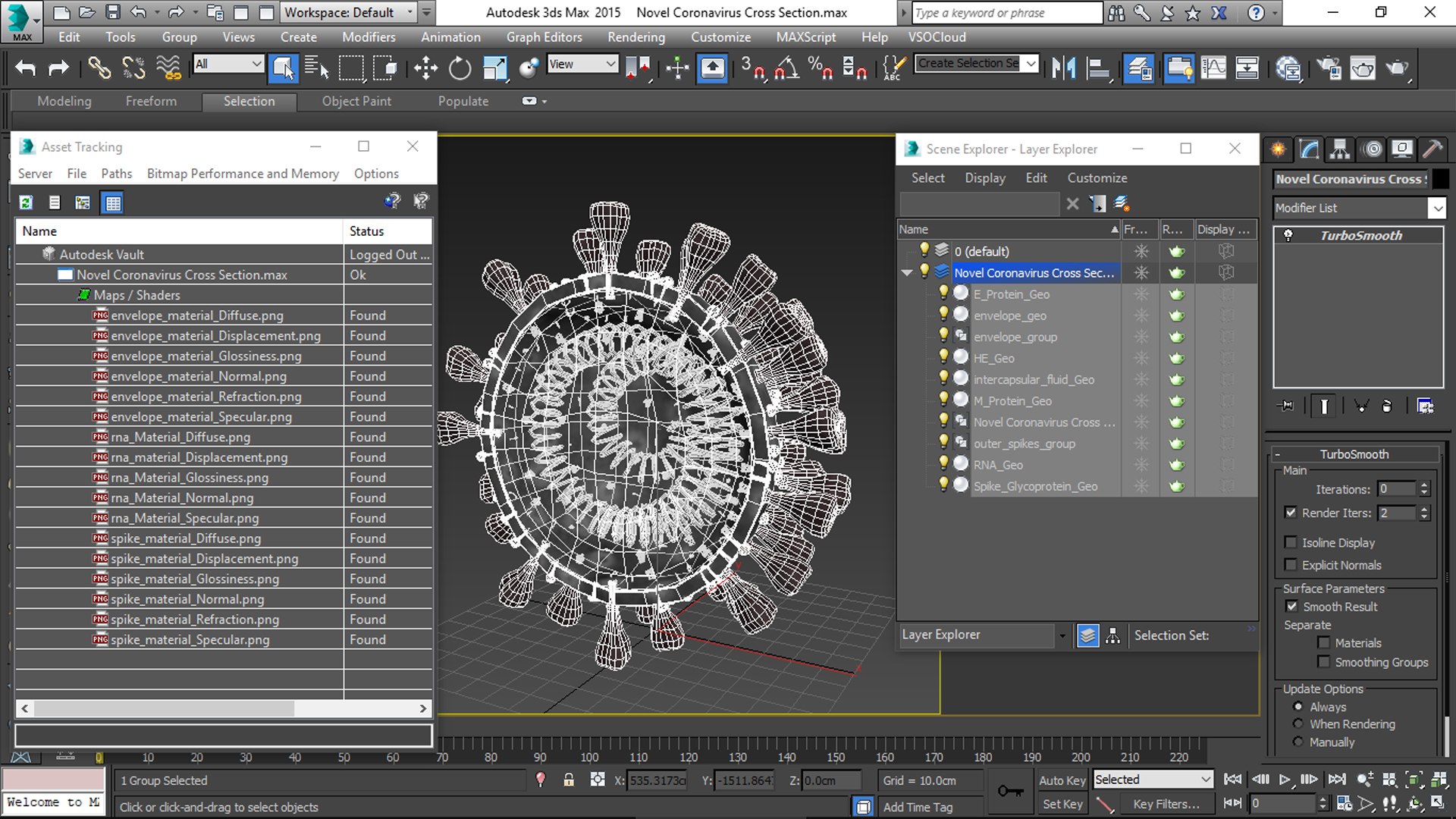Play the animation

(x=1285, y=780)
